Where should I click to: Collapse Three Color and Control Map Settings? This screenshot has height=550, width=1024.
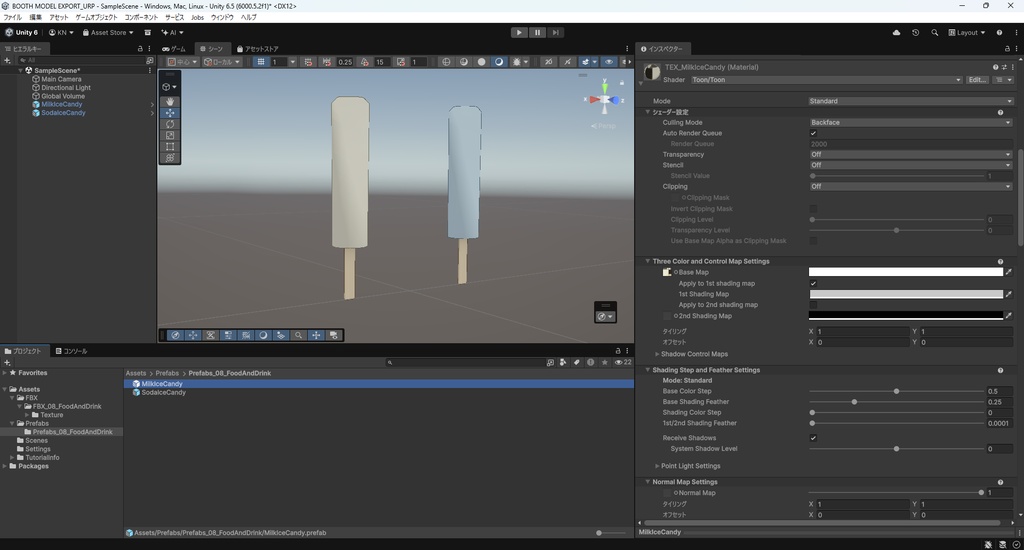648,261
